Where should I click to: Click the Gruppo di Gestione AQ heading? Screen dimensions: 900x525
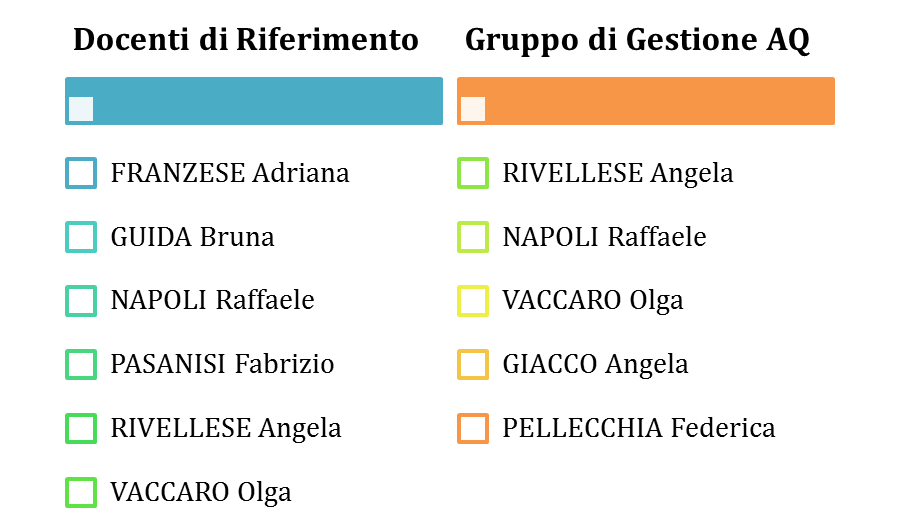(637, 41)
